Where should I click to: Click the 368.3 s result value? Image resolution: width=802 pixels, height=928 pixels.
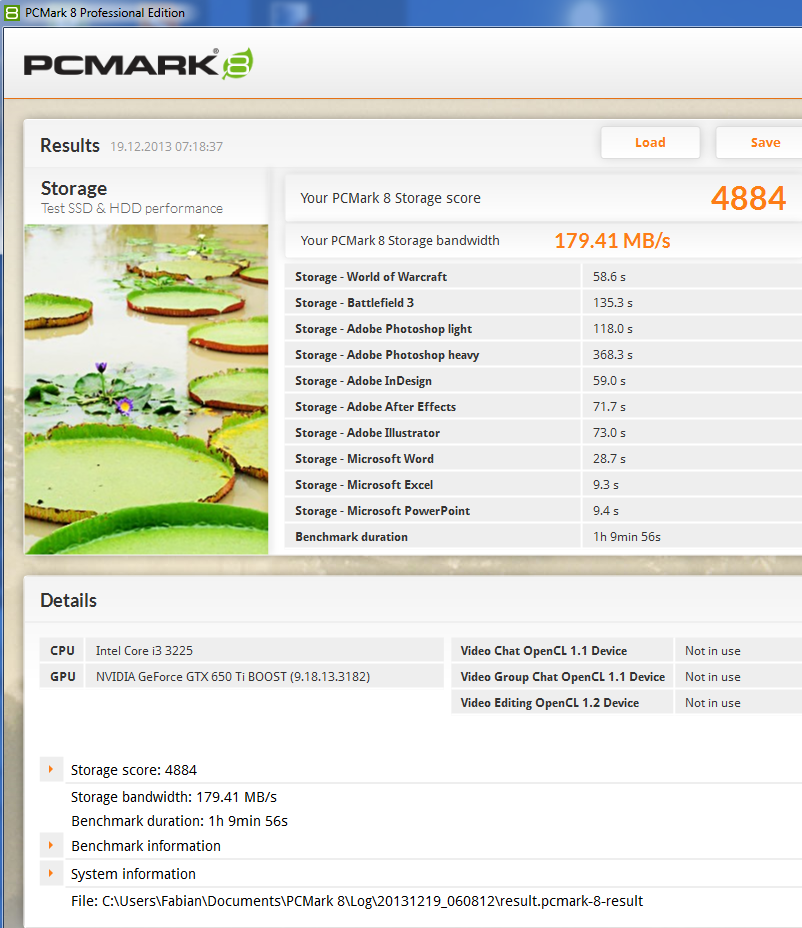(x=613, y=355)
